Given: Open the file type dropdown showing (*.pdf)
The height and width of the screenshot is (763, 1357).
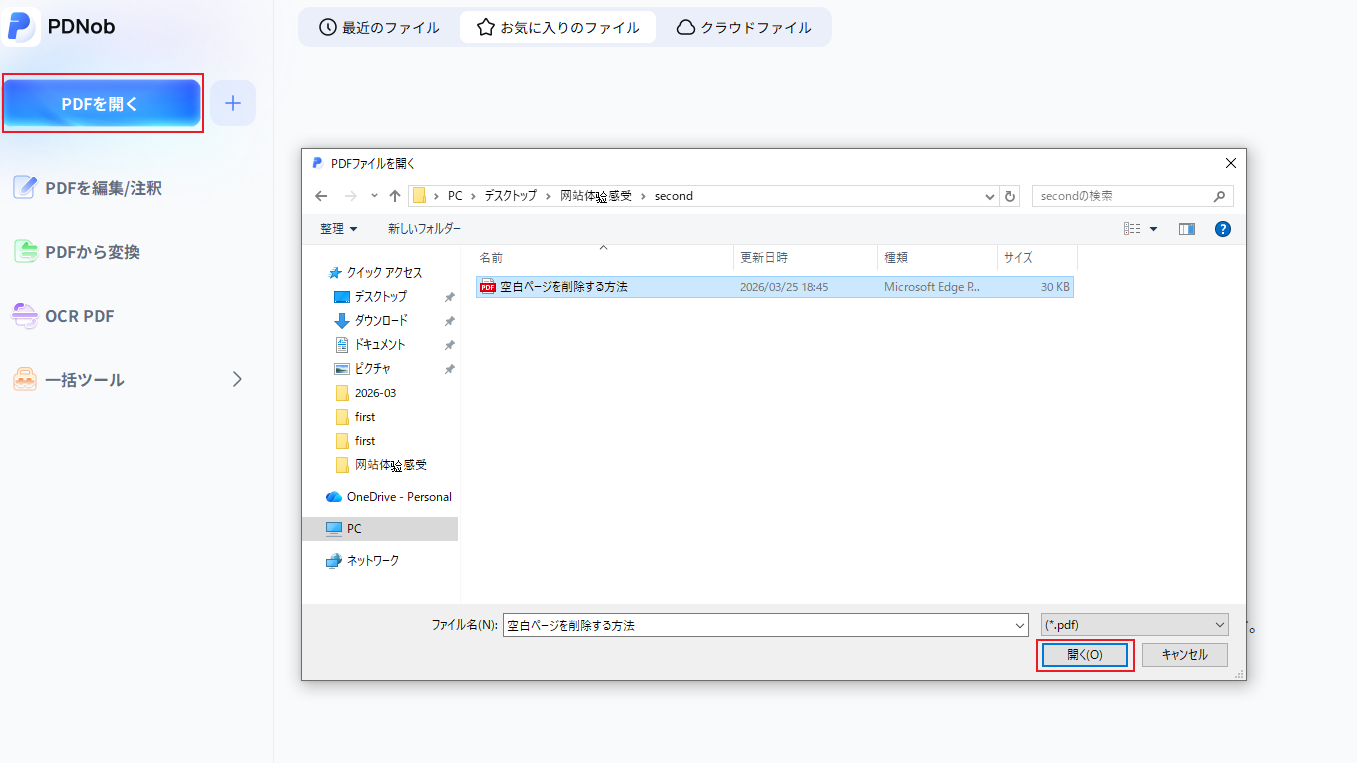Looking at the screenshot, I should coord(1134,624).
